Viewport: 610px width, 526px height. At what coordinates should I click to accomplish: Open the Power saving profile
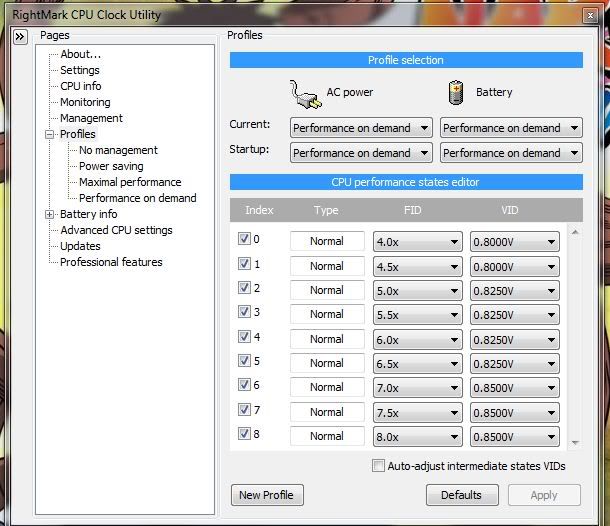pyautogui.click(x=111, y=166)
